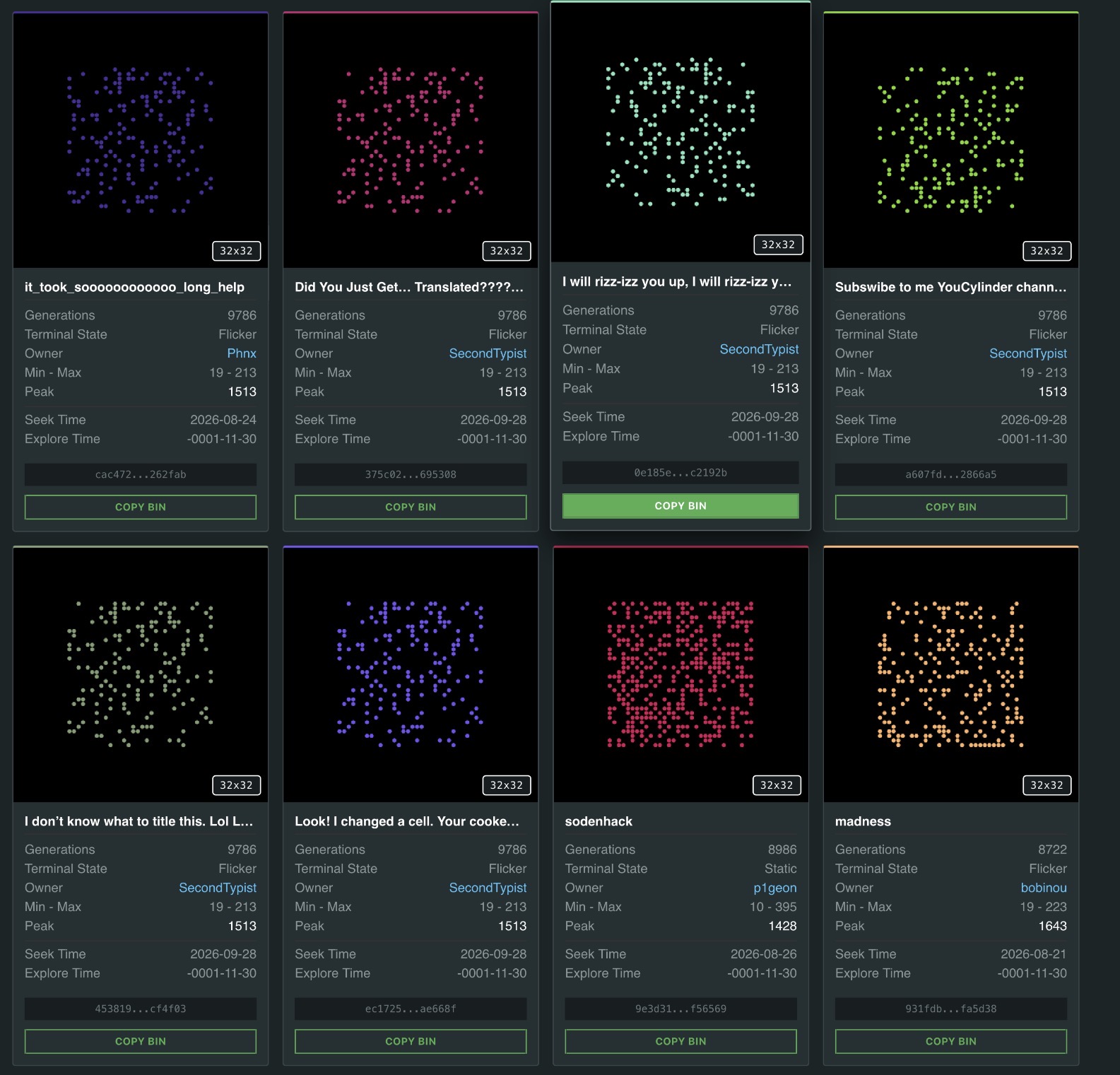Open the purple pattern thumbnail of it_took_soooooooooooo_long_help
The height and width of the screenshot is (1075, 1120).
point(141,140)
